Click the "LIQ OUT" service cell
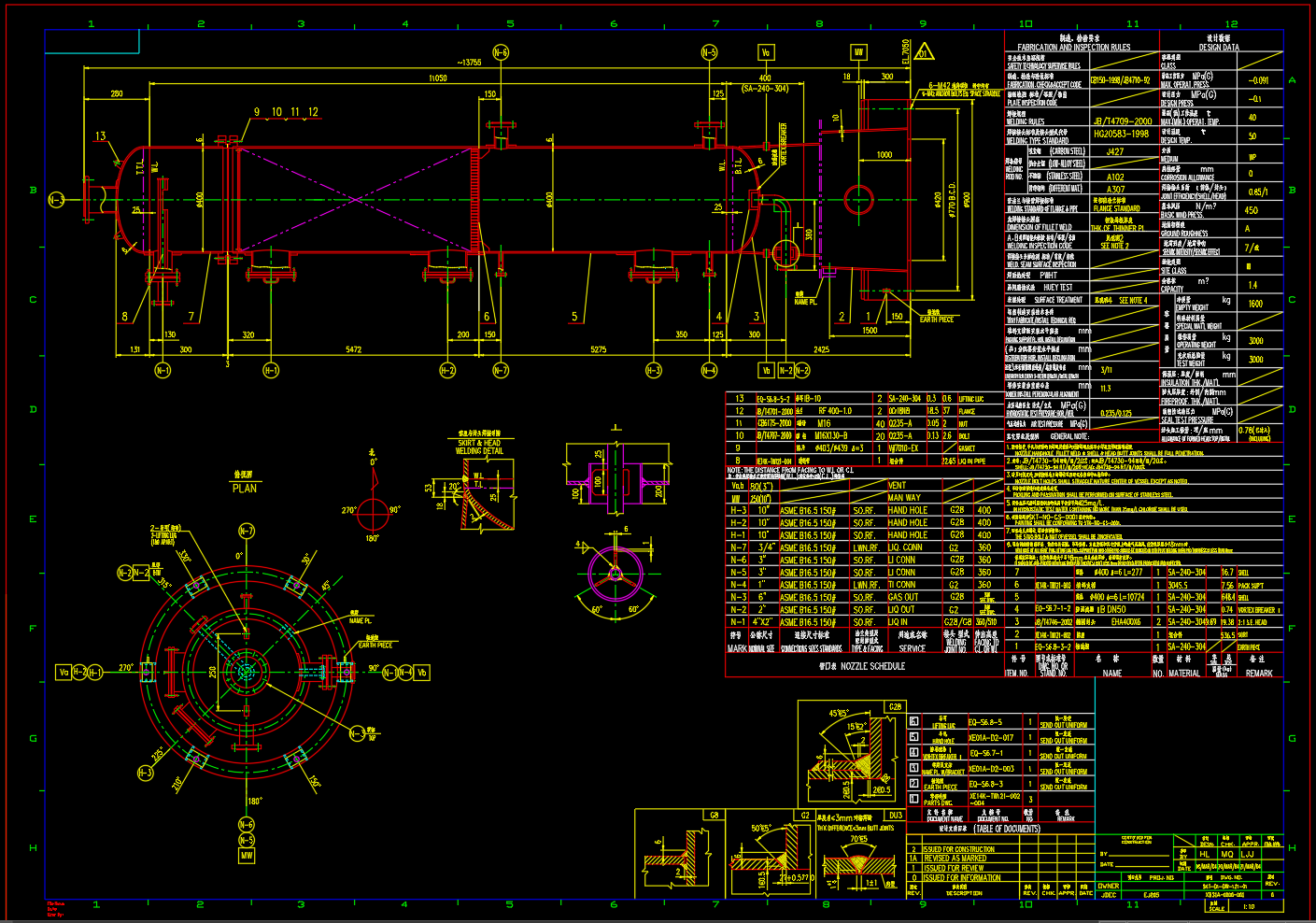 coord(901,609)
